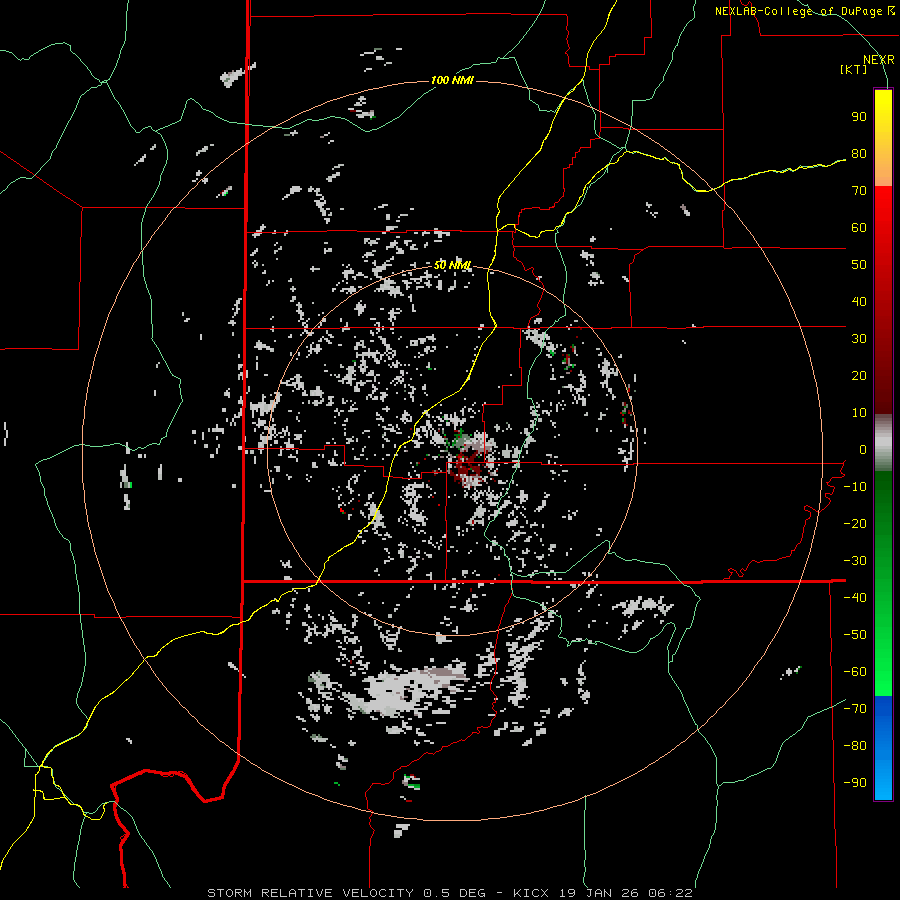This screenshot has width=900, height=900.
Task: Click the 0.5 DEG elevation text
Action: [455, 893]
